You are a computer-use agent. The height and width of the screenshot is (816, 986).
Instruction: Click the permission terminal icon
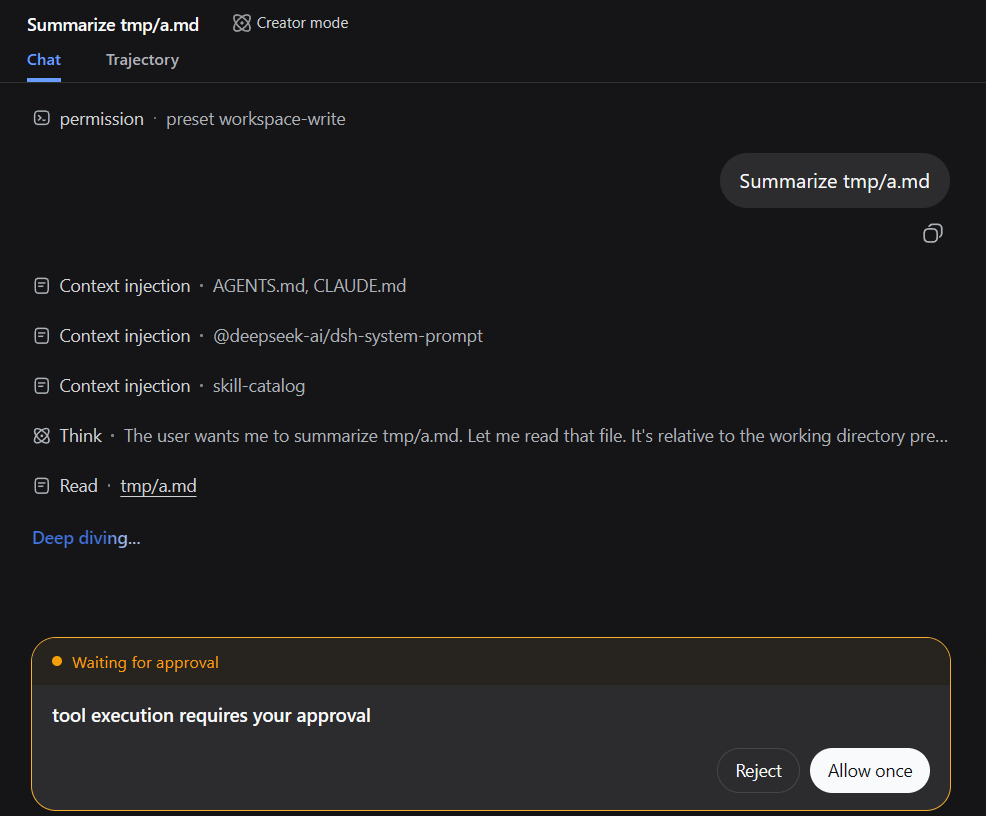point(42,118)
